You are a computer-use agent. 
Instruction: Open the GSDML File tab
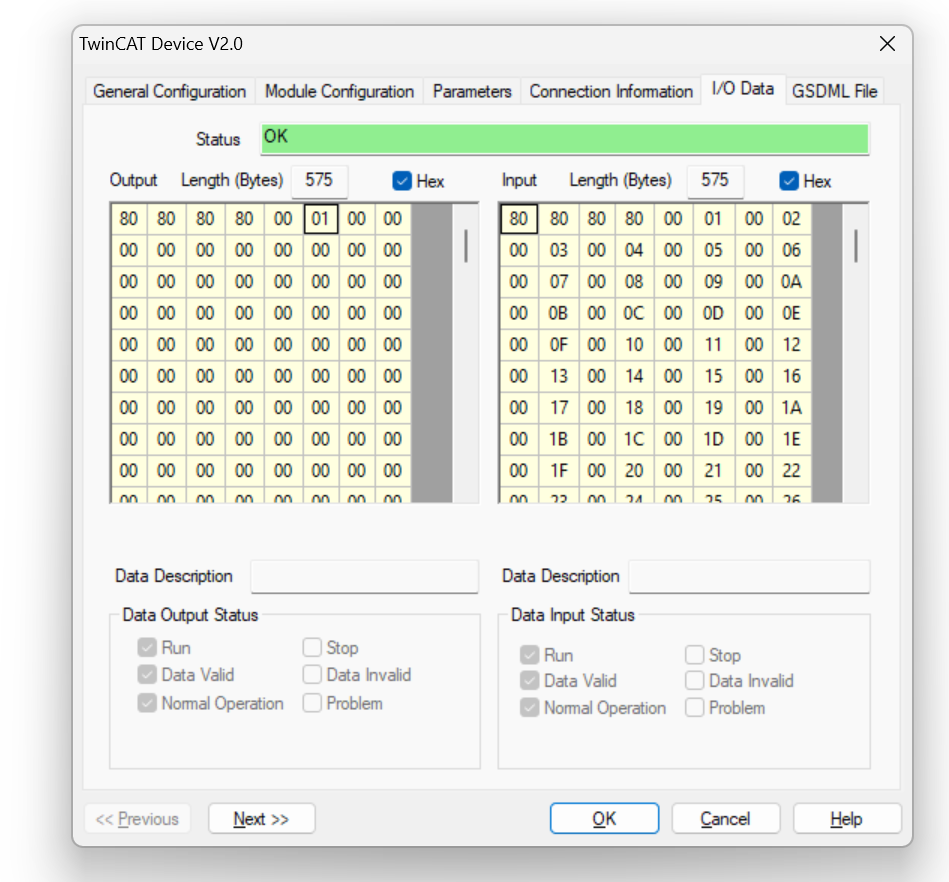point(835,91)
